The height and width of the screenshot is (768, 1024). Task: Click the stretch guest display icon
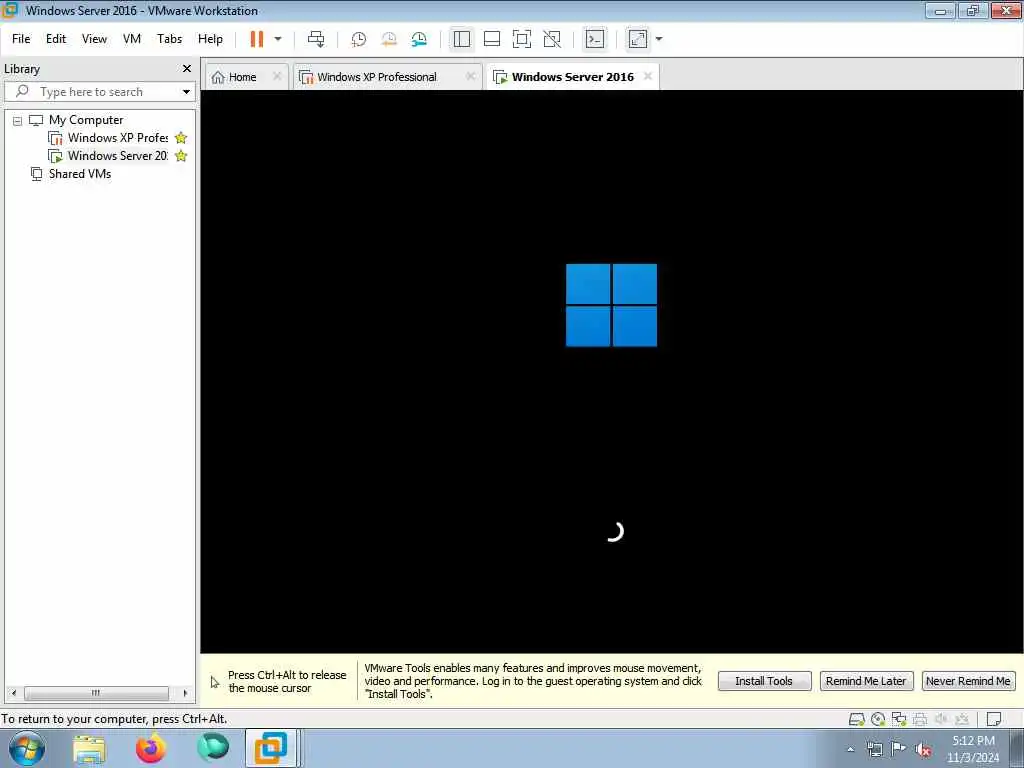(638, 39)
